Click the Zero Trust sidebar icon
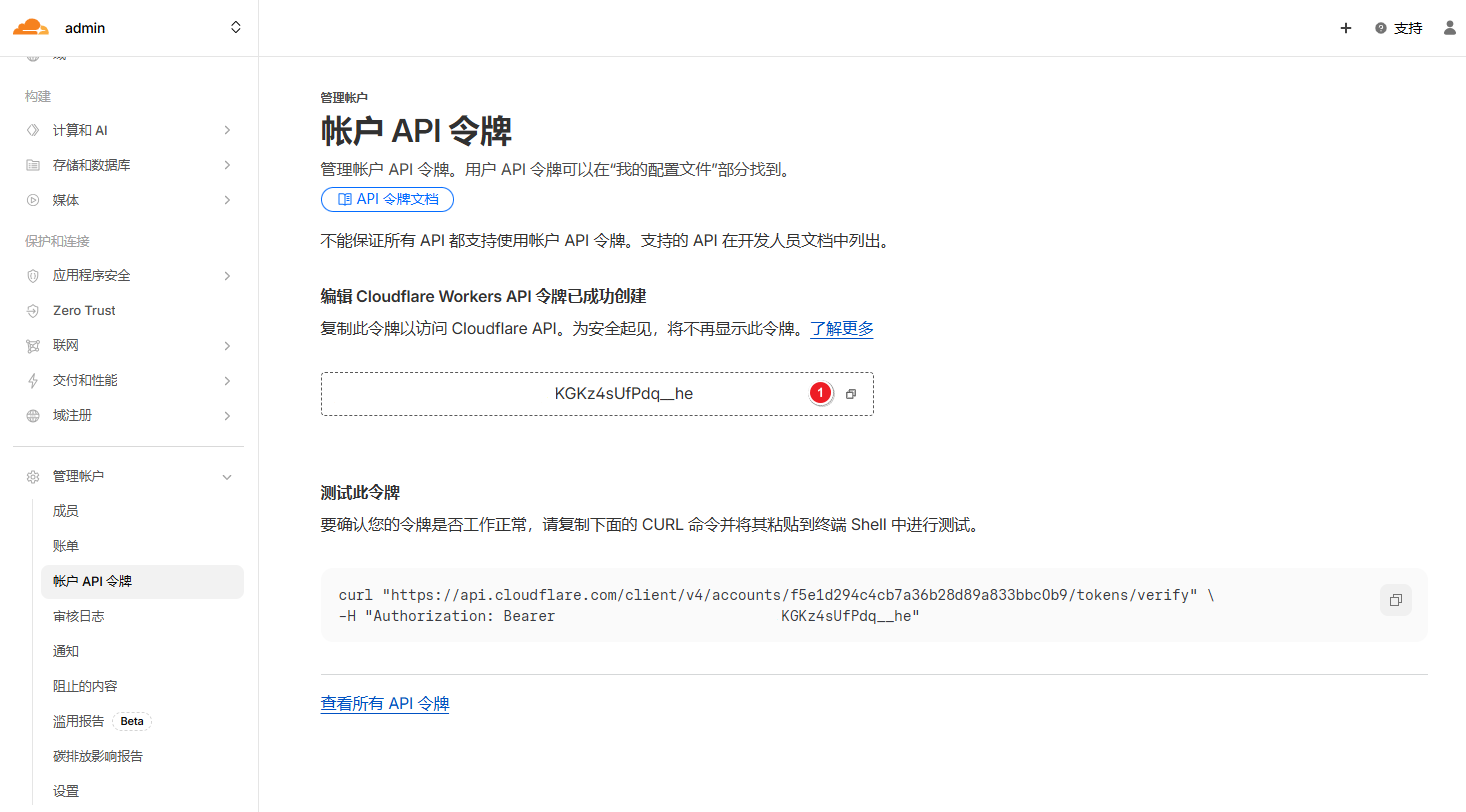 coord(33,311)
